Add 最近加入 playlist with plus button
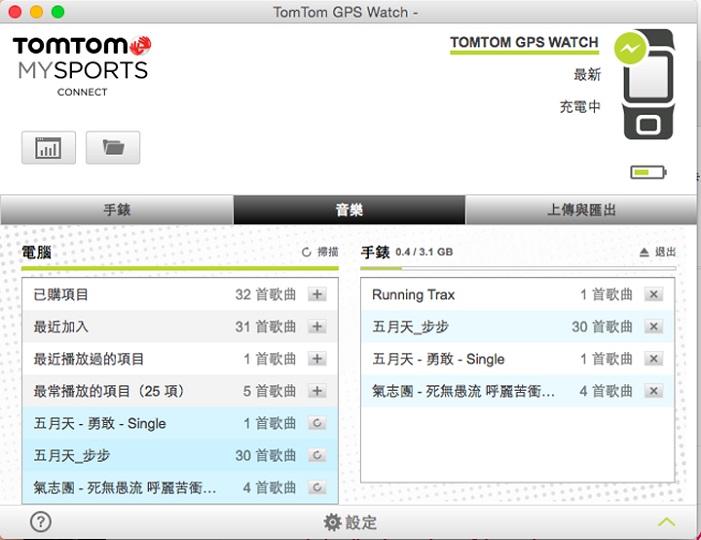The width and height of the screenshot is (701, 540). click(x=317, y=326)
